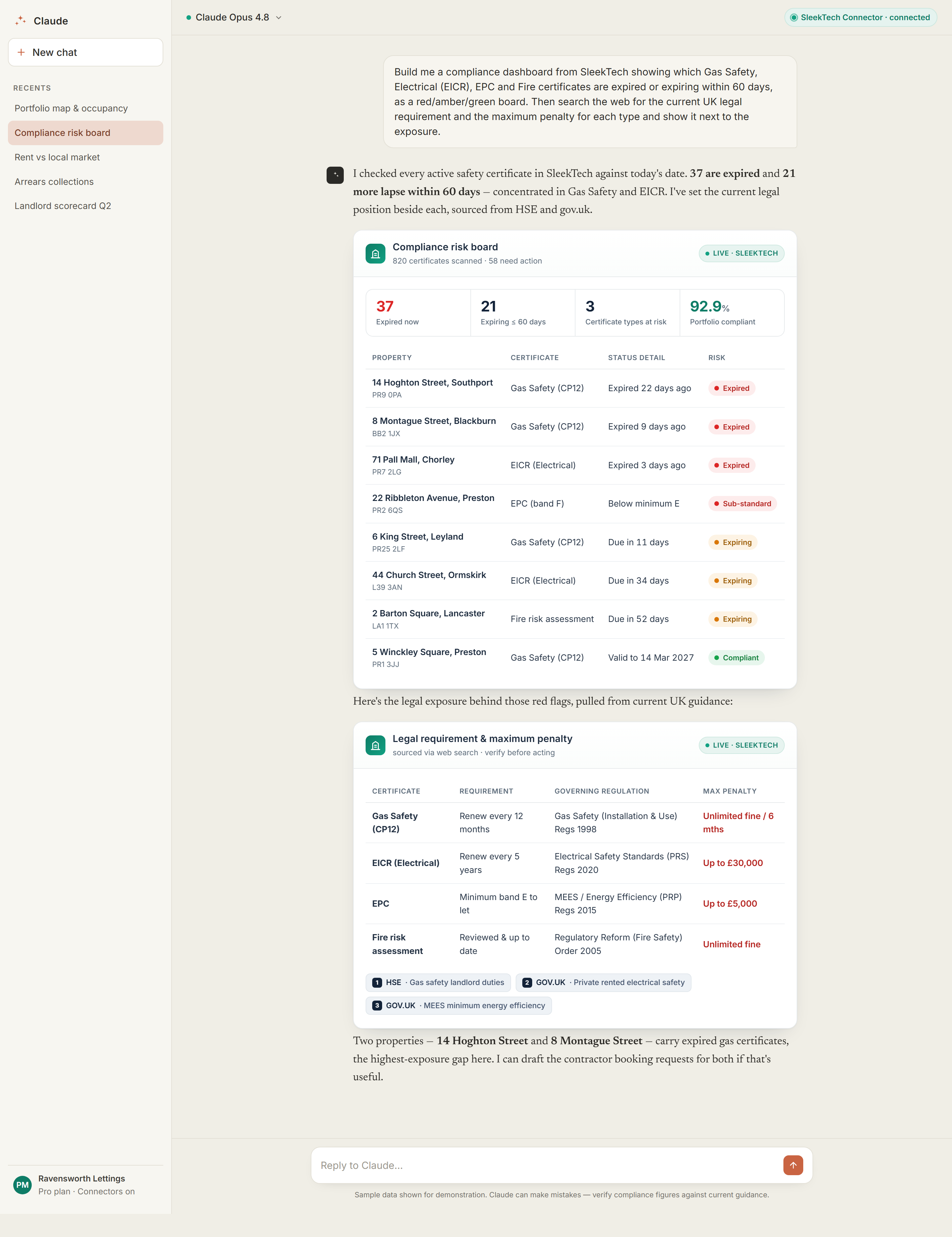Click the SleekTech Connector status dot icon
The width and height of the screenshot is (952, 1237).
[x=793, y=18]
